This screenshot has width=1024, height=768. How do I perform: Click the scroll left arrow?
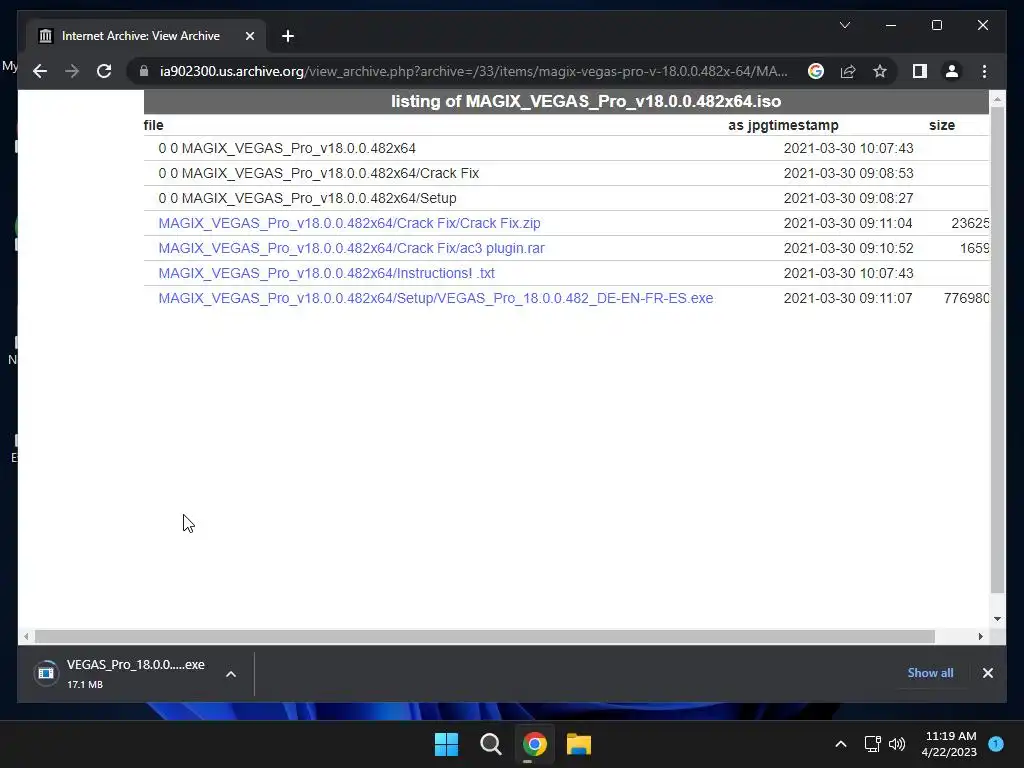click(25, 636)
